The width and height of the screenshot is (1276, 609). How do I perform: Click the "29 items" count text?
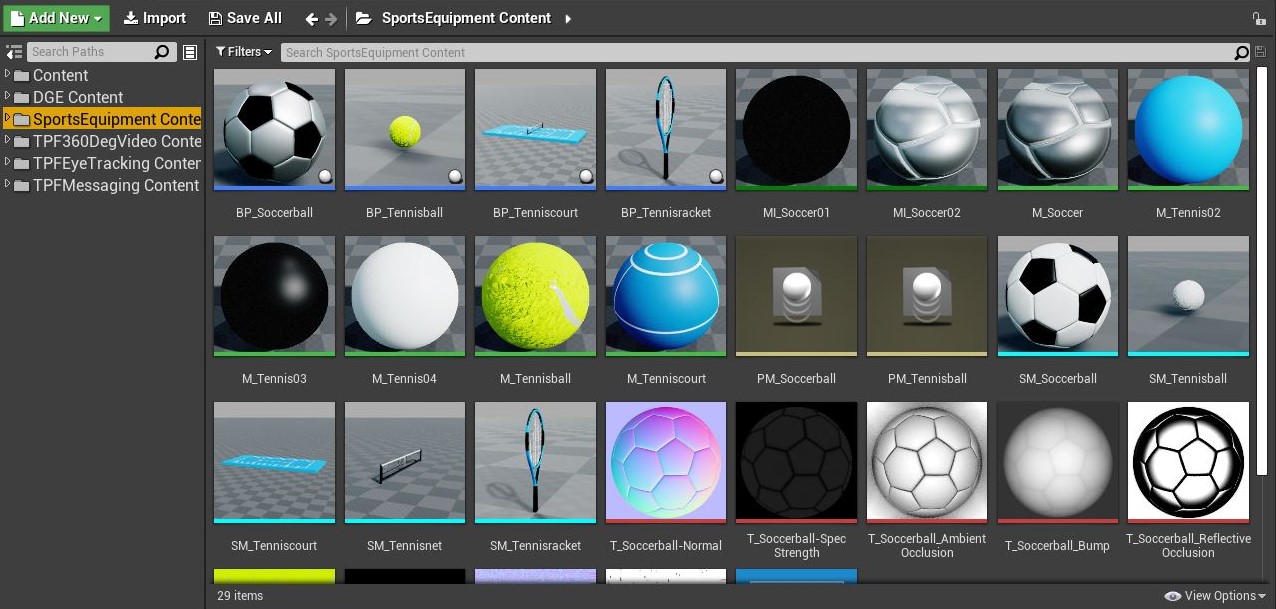pyautogui.click(x=240, y=596)
